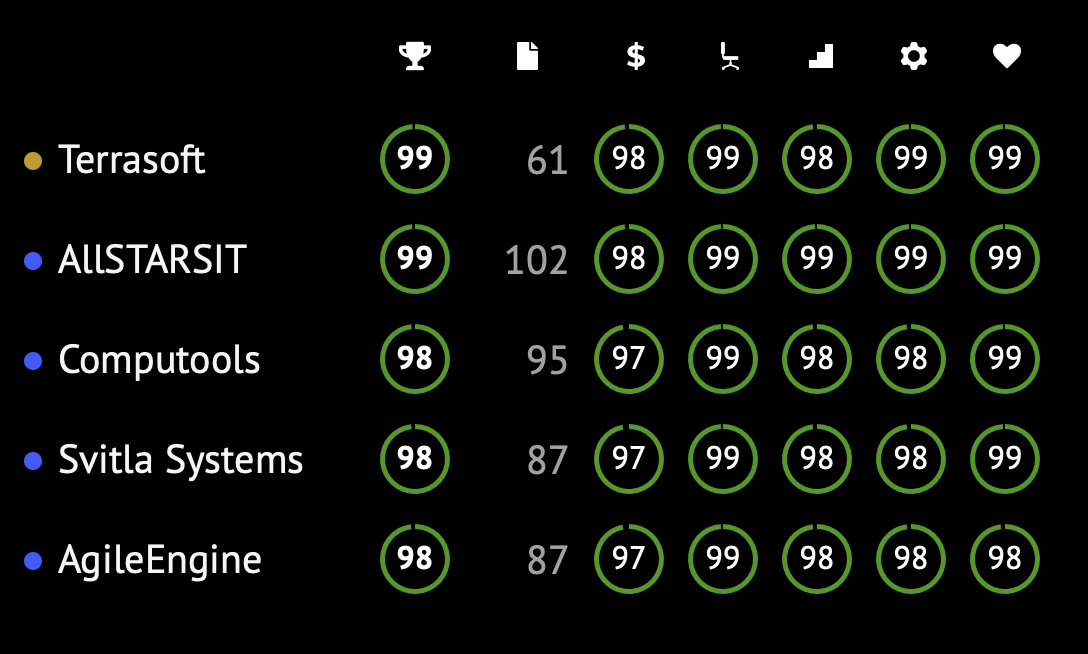The image size is (1088, 654).
Task: Click the stairs career growth column icon
Action: 821,56
